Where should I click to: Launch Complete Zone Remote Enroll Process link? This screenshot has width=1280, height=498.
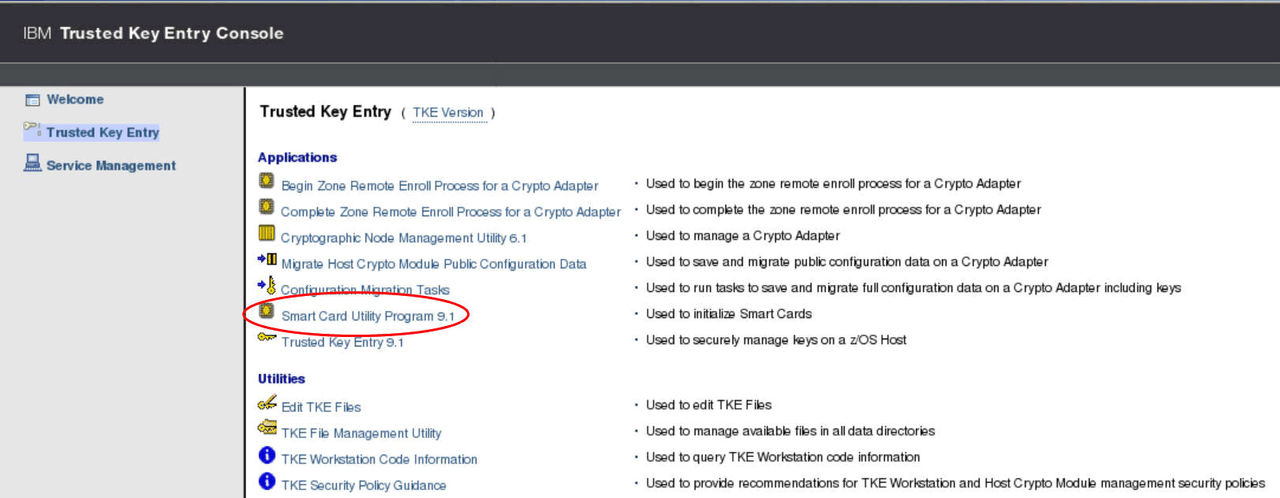click(451, 212)
